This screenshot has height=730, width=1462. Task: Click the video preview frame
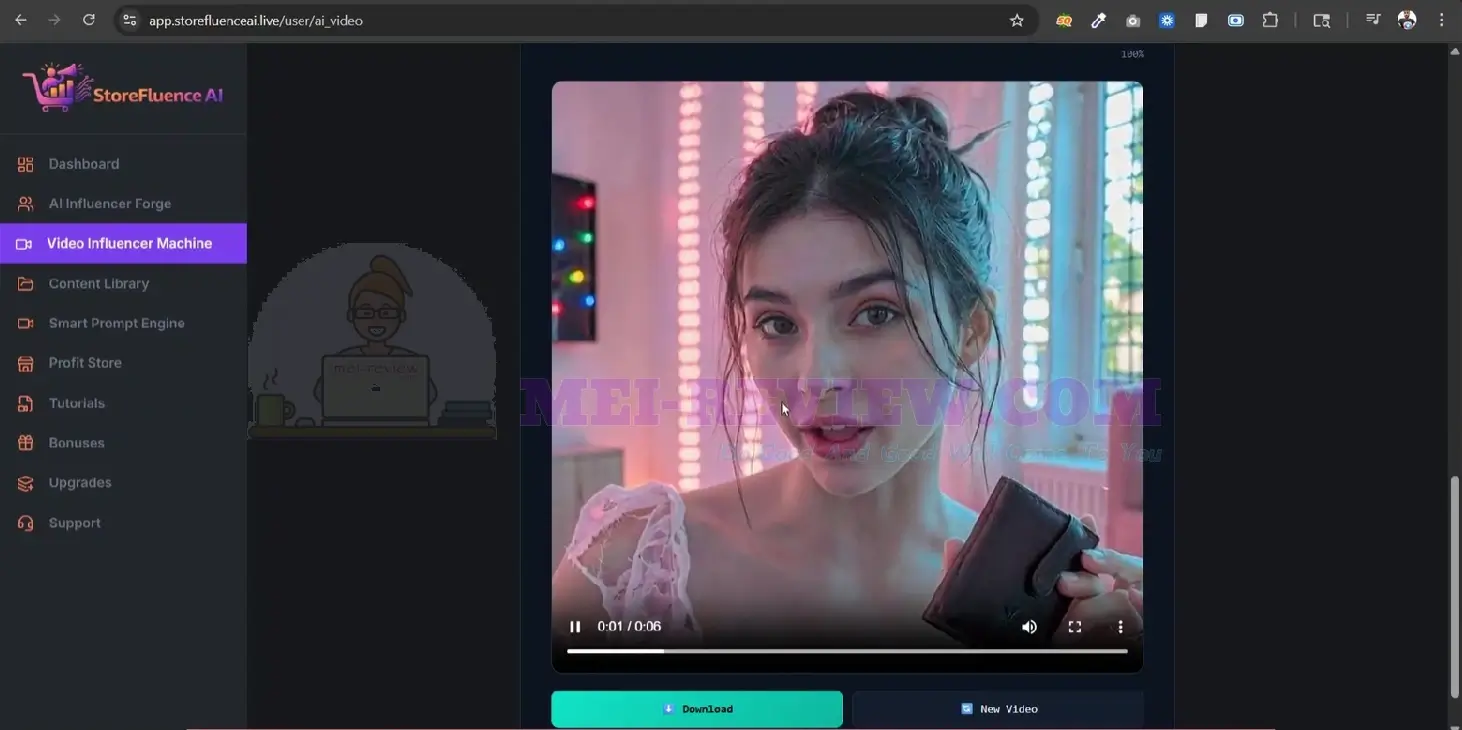click(847, 377)
